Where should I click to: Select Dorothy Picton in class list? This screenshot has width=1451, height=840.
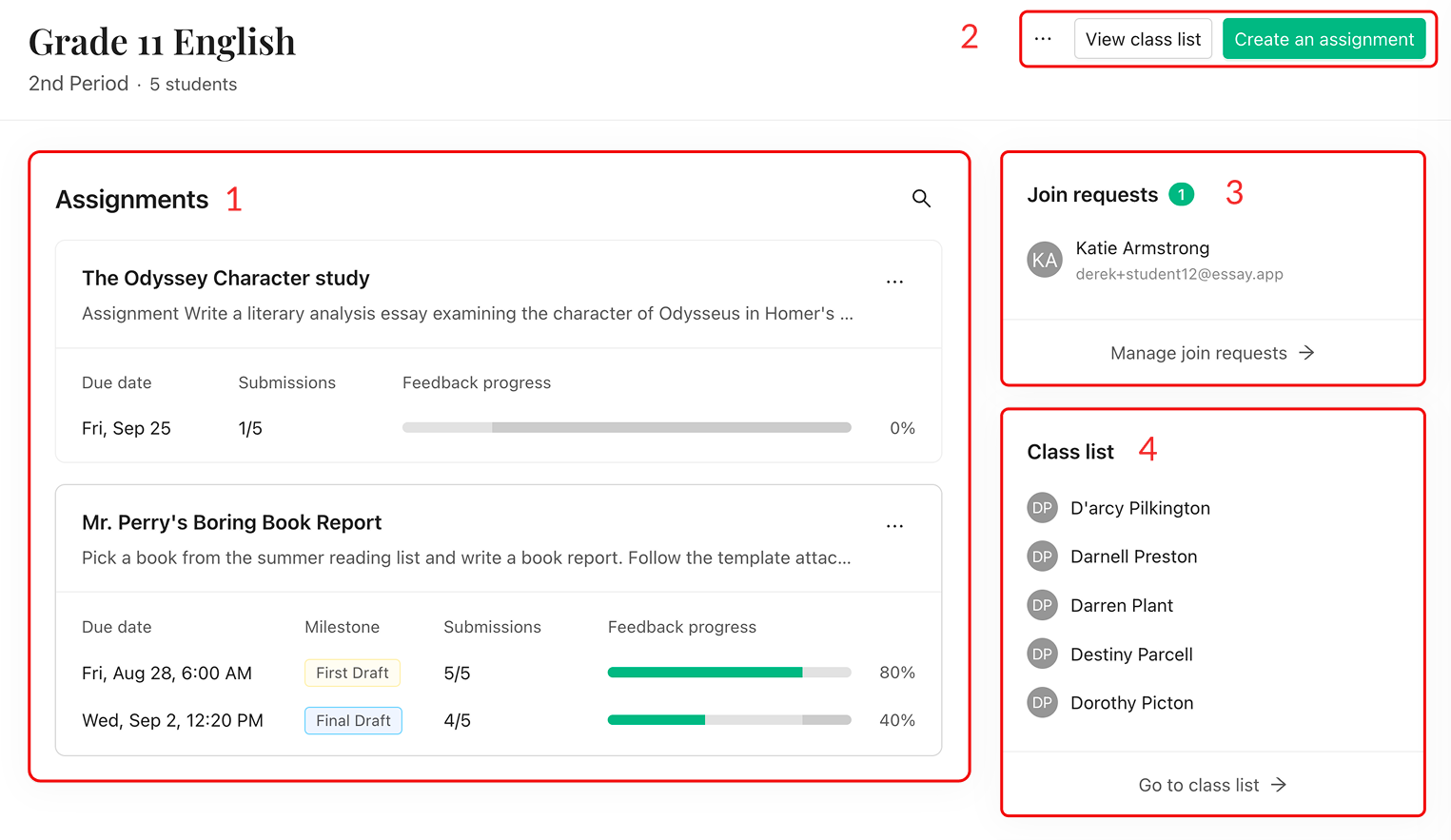[x=1131, y=703]
